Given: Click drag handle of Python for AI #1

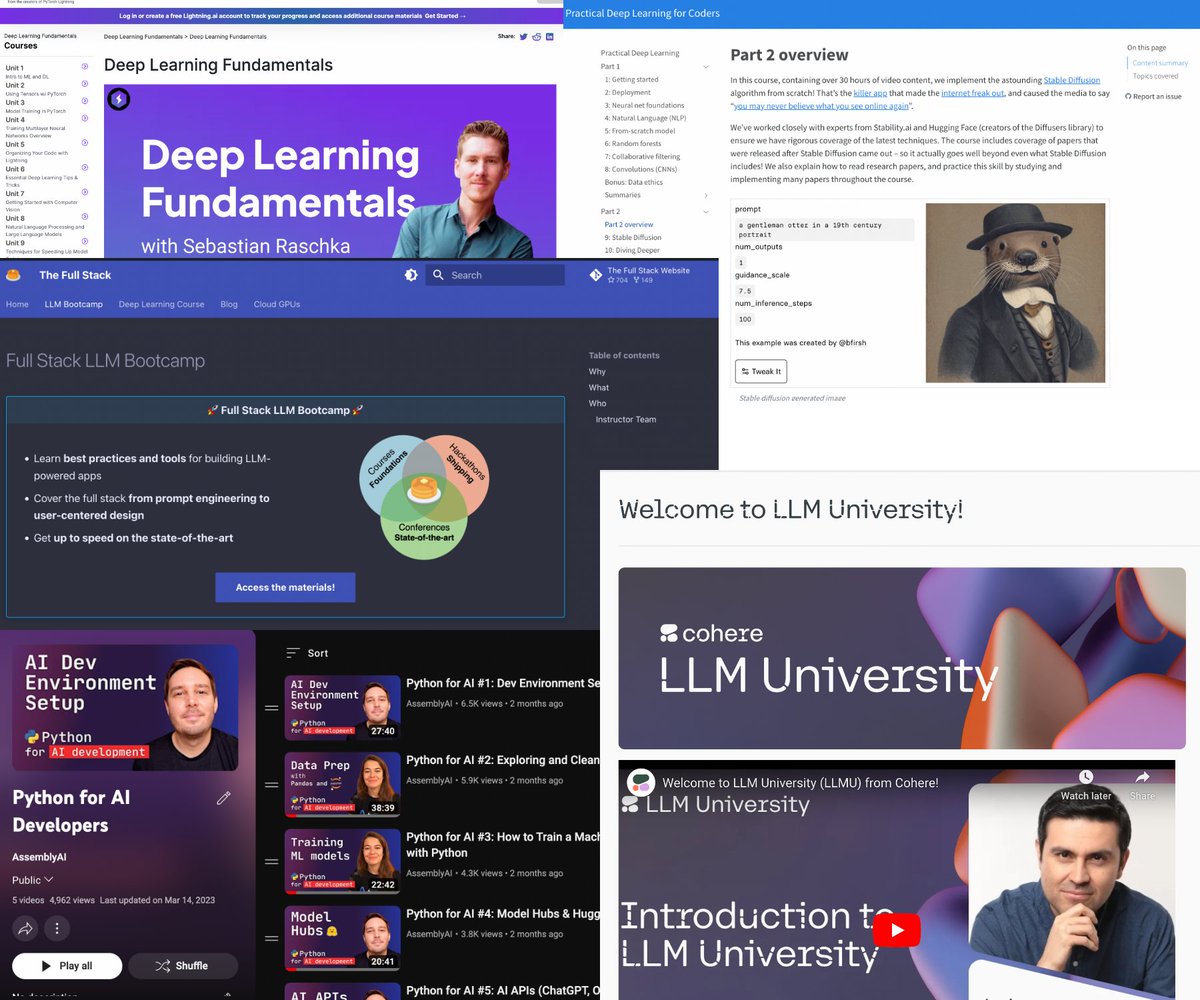Looking at the screenshot, I should tap(271, 708).
